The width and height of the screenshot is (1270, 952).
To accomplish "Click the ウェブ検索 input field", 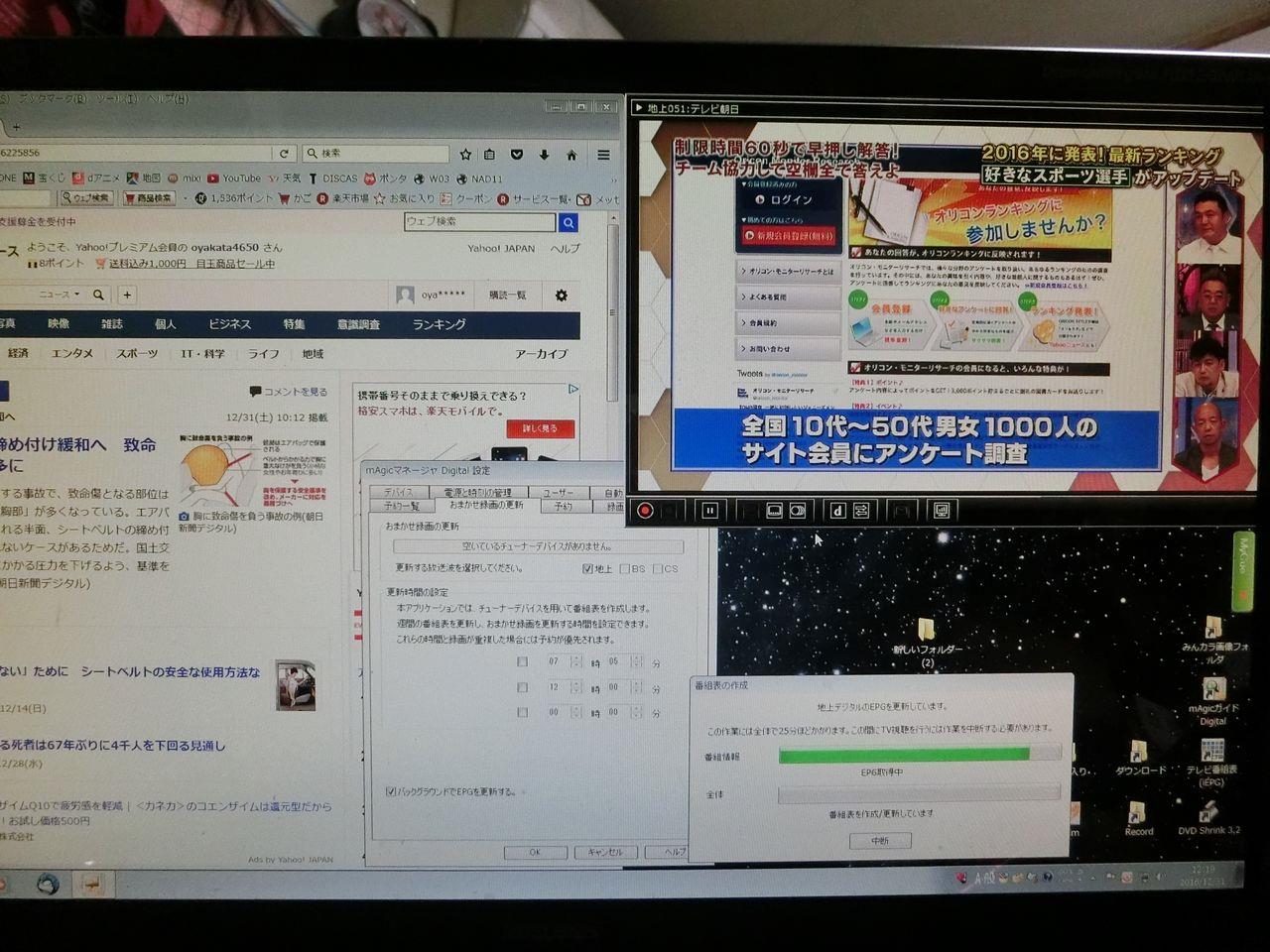I will pos(480,222).
